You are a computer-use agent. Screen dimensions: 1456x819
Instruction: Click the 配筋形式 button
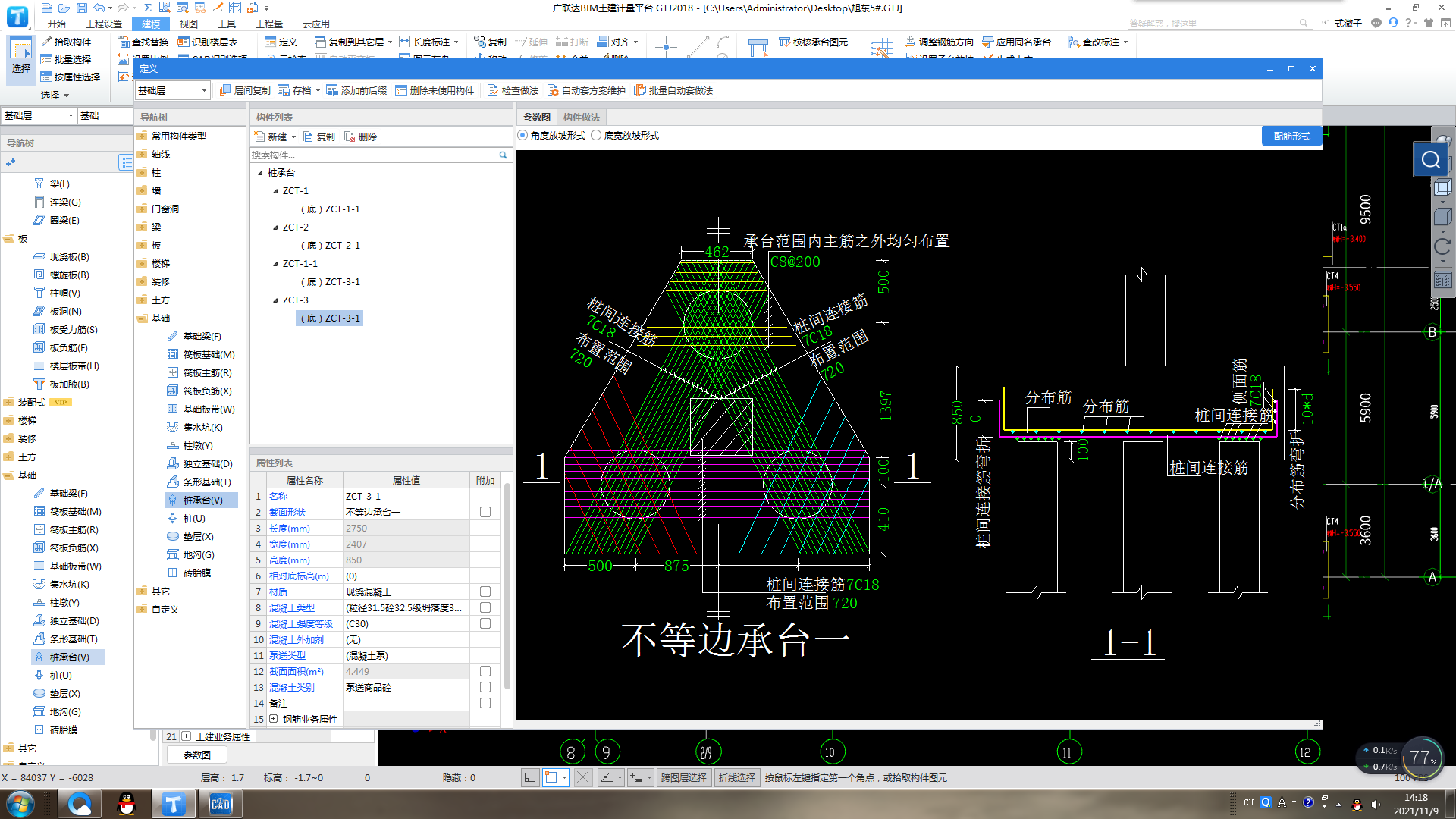[x=1291, y=136]
